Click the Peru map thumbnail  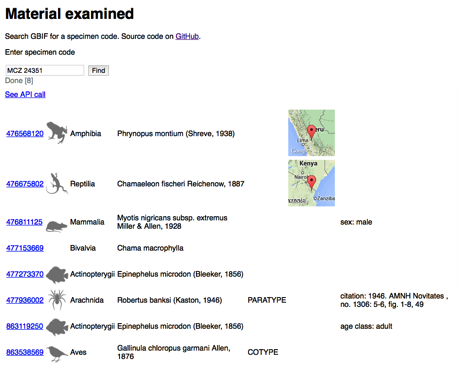(311, 133)
